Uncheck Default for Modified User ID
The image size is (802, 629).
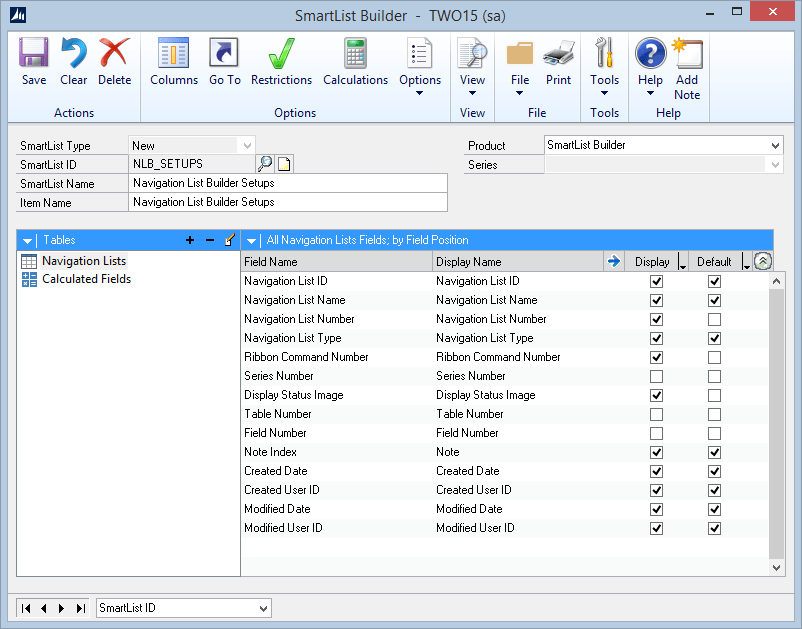coord(714,528)
